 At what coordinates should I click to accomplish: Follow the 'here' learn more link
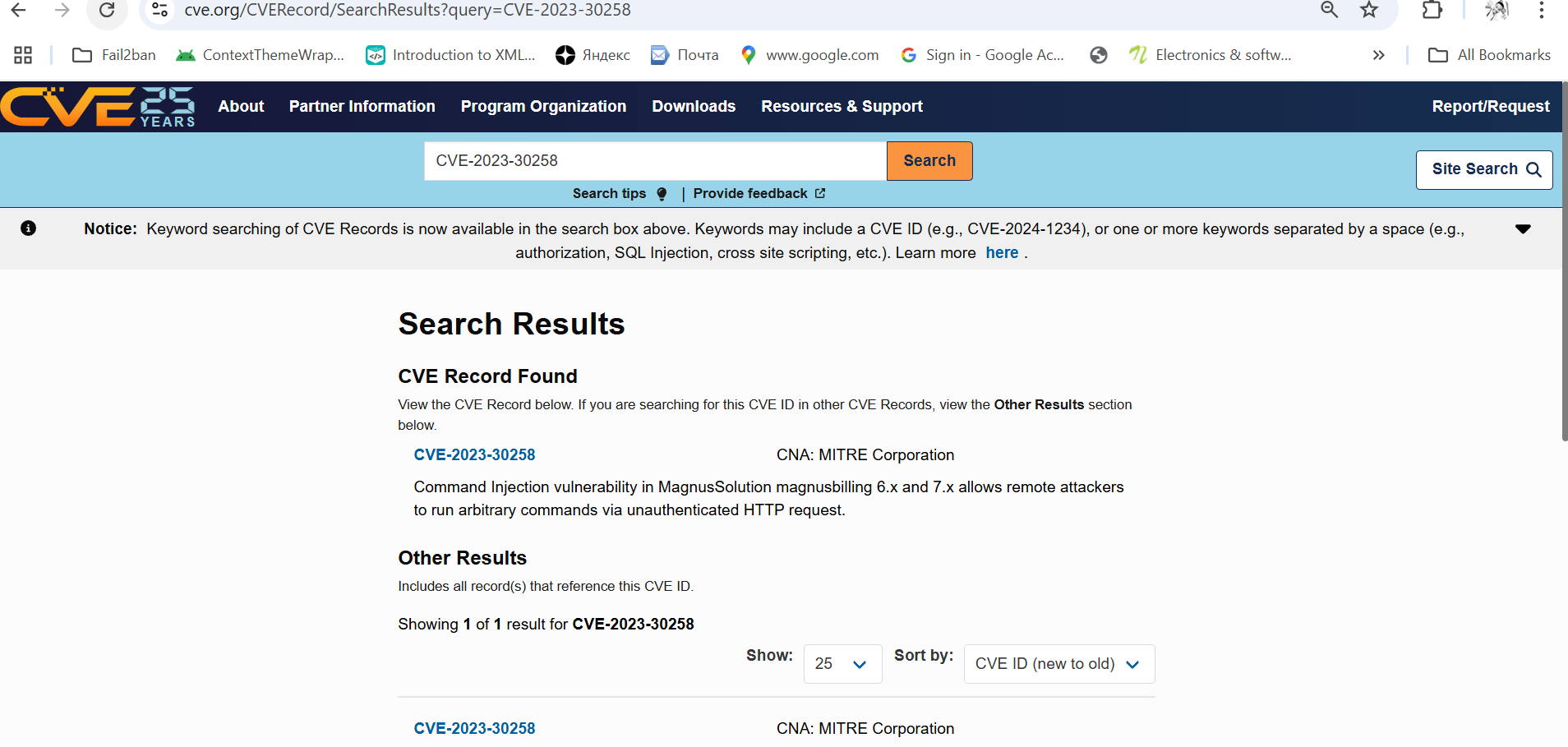[1002, 252]
